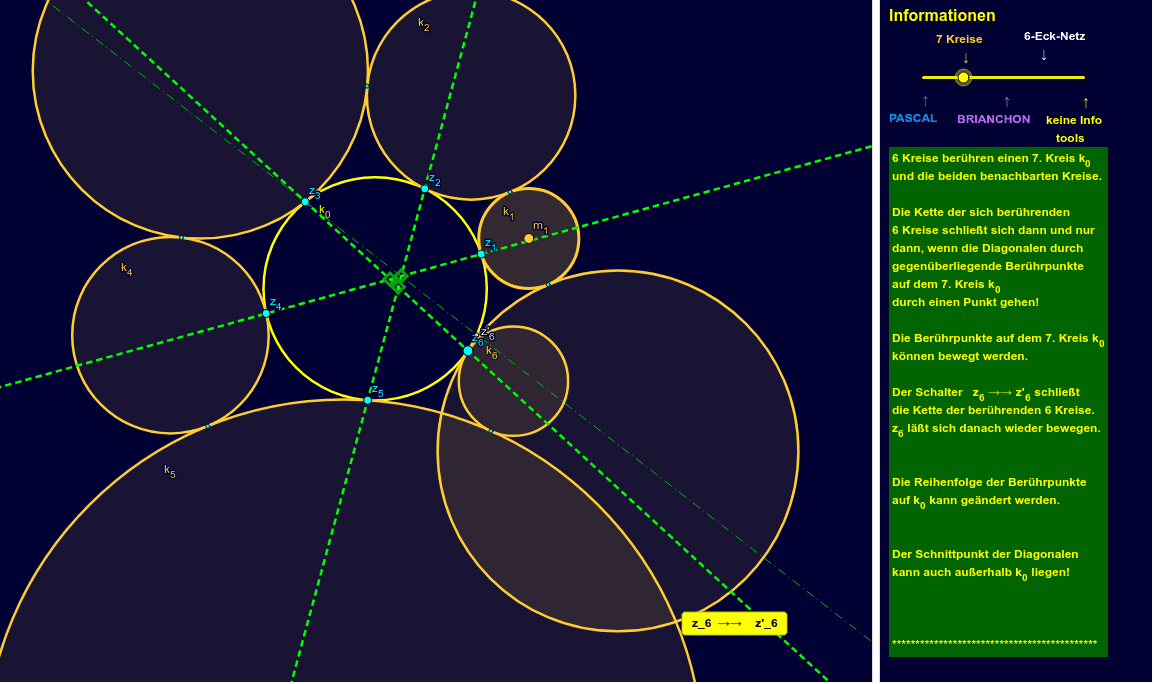Click the line 'Die Reihenfolge der Berührpunkte'

(989, 482)
